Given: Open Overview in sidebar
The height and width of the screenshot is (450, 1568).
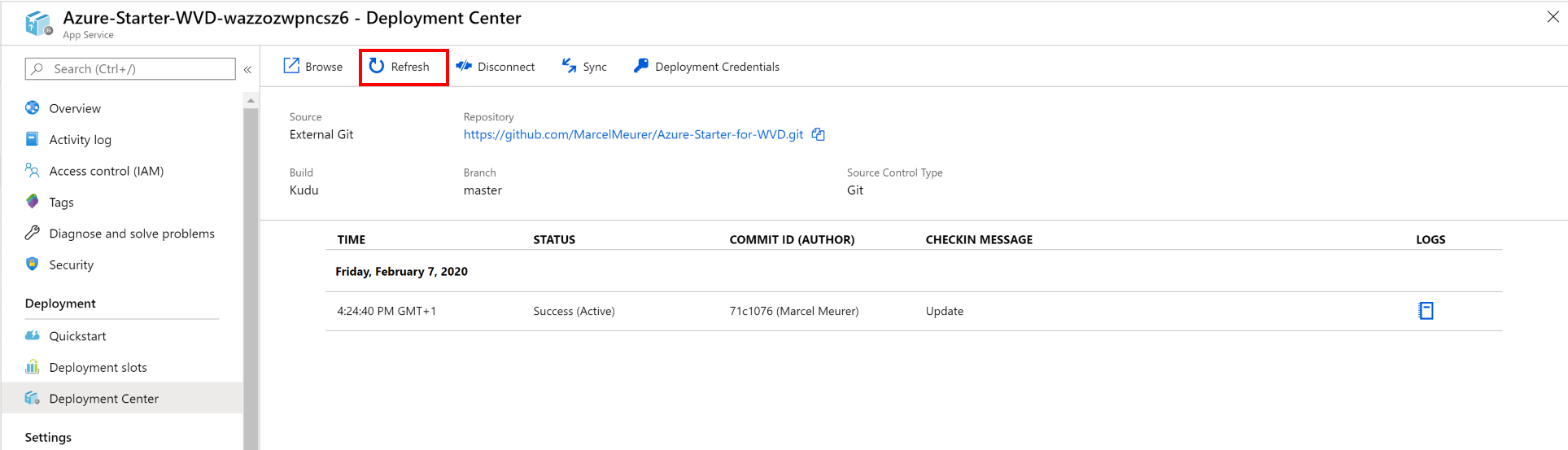Looking at the screenshot, I should click(75, 108).
